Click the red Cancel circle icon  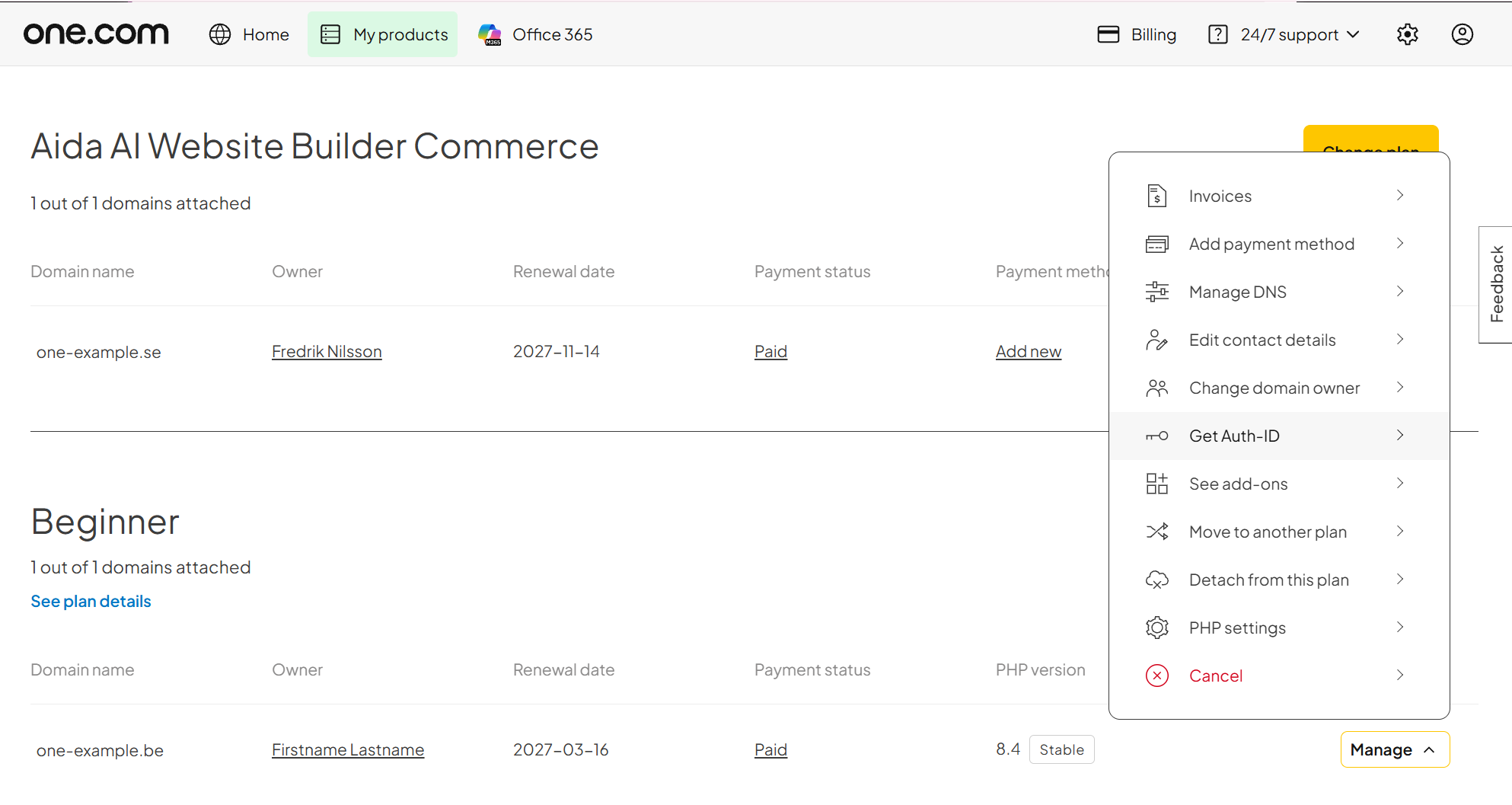click(x=1156, y=676)
